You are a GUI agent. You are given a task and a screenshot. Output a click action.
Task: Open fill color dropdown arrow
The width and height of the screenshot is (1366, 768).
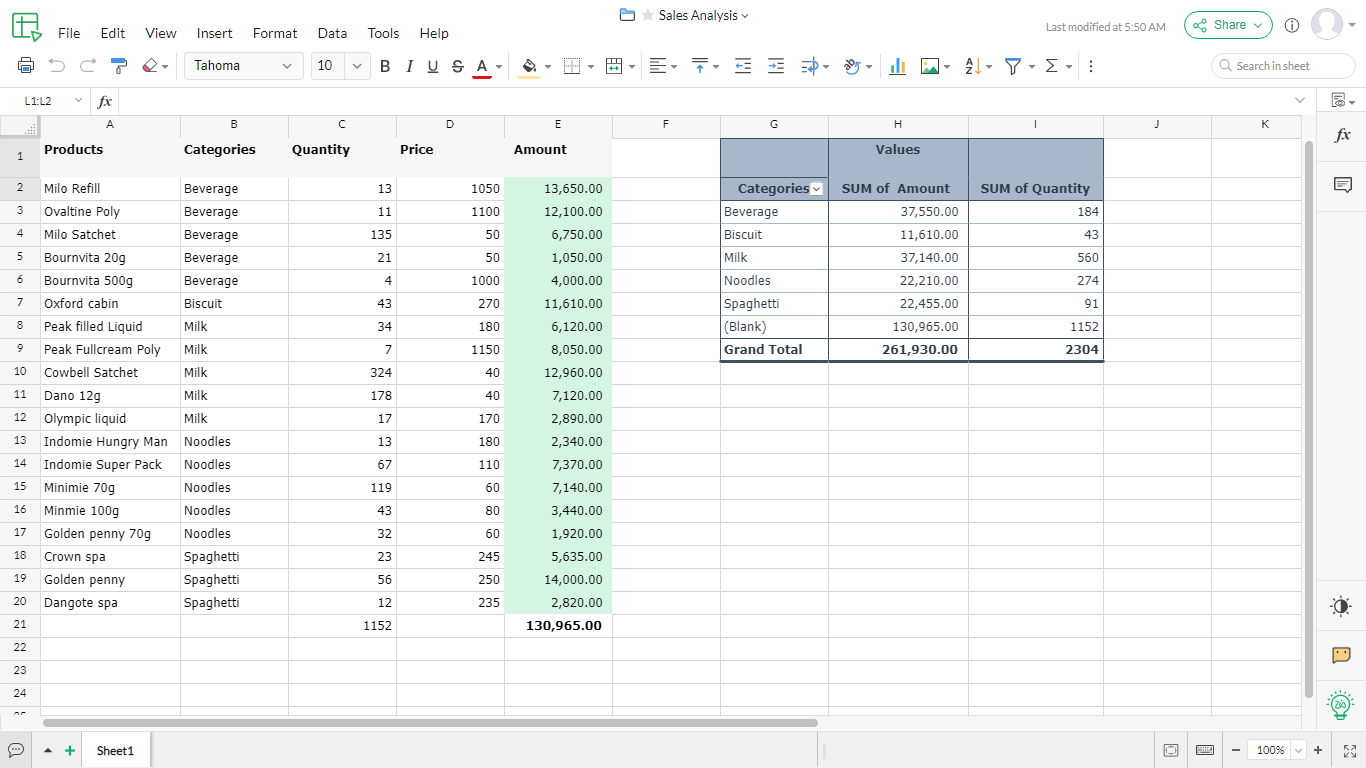point(547,67)
